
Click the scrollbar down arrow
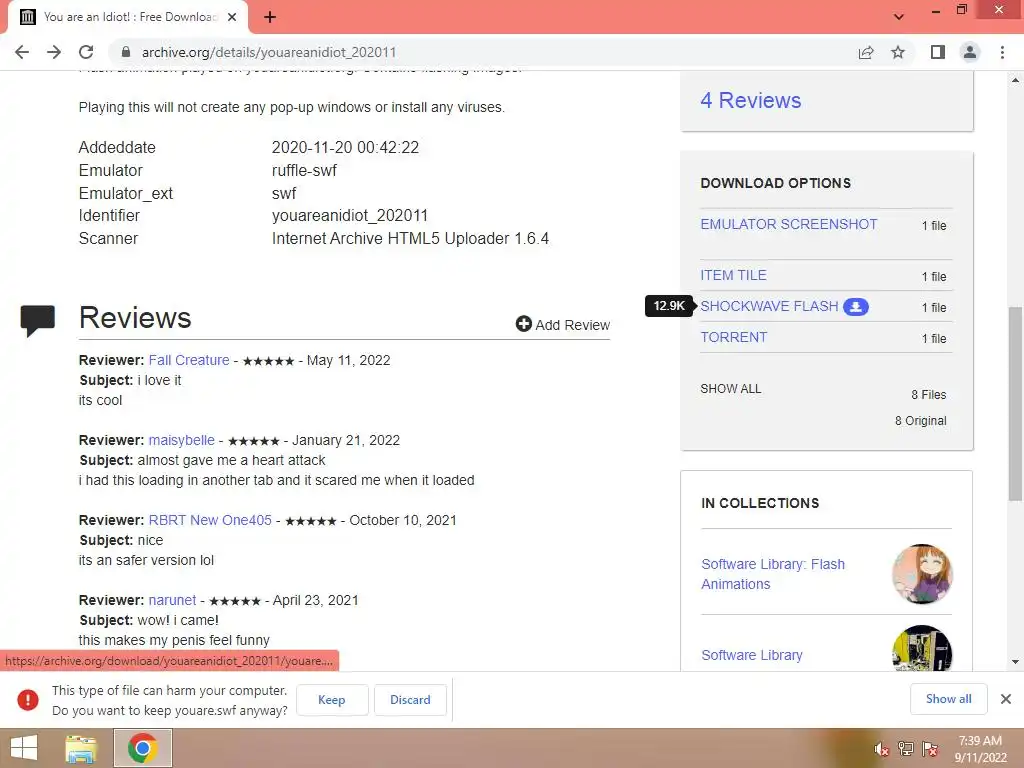[1016, 662]
